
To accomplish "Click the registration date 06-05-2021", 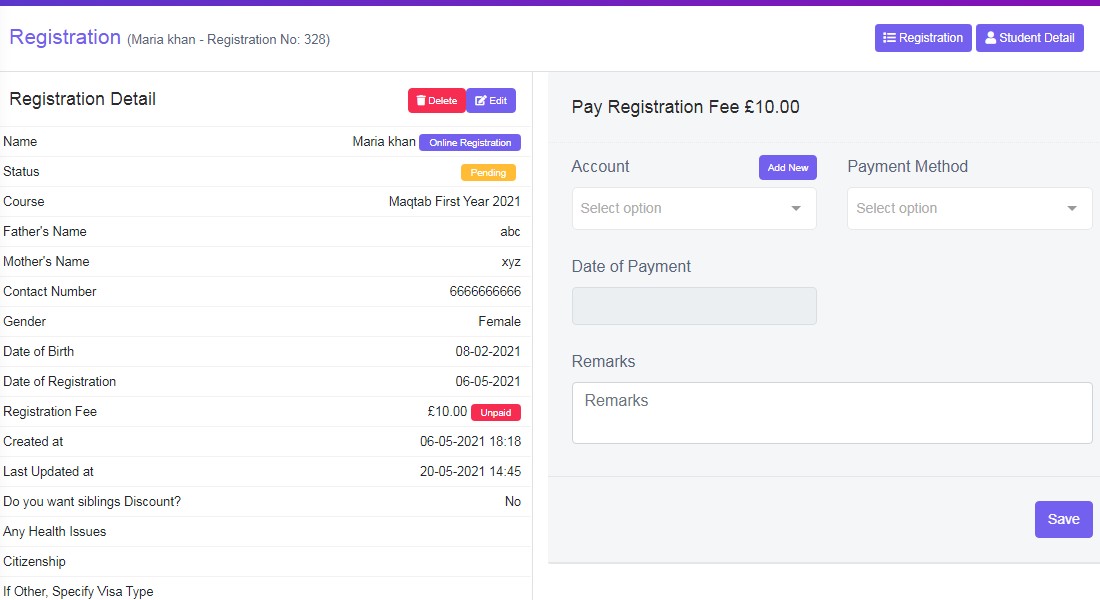I will click(488, 382).
